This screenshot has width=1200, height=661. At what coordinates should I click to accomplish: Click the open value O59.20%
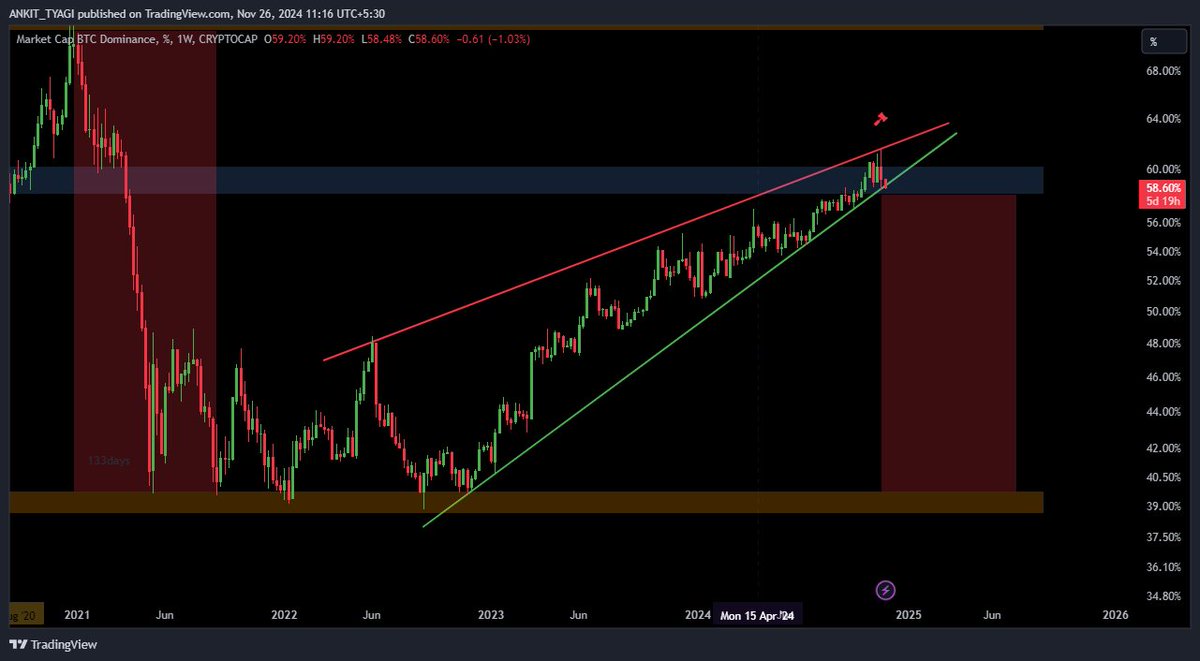pyautogui.click(x=283, y=39)
